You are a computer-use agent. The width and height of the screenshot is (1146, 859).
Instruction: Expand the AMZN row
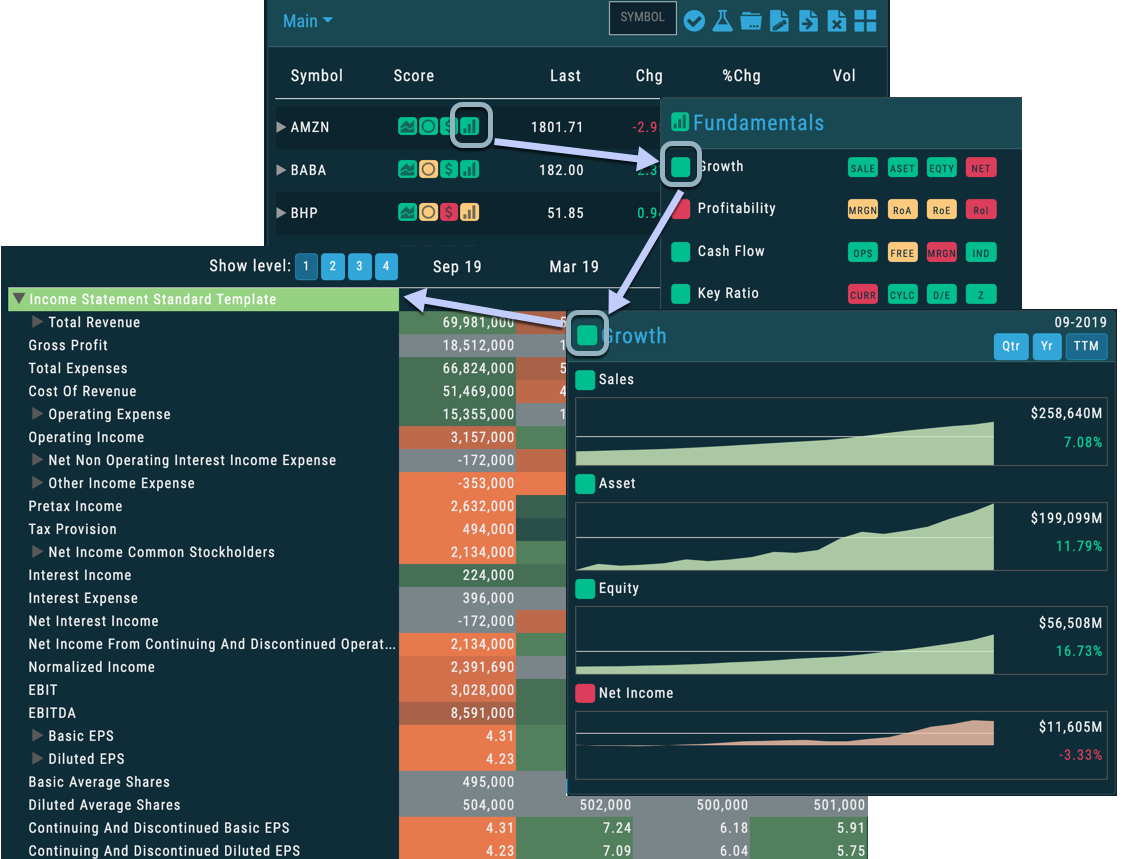(x=281, y=127)
